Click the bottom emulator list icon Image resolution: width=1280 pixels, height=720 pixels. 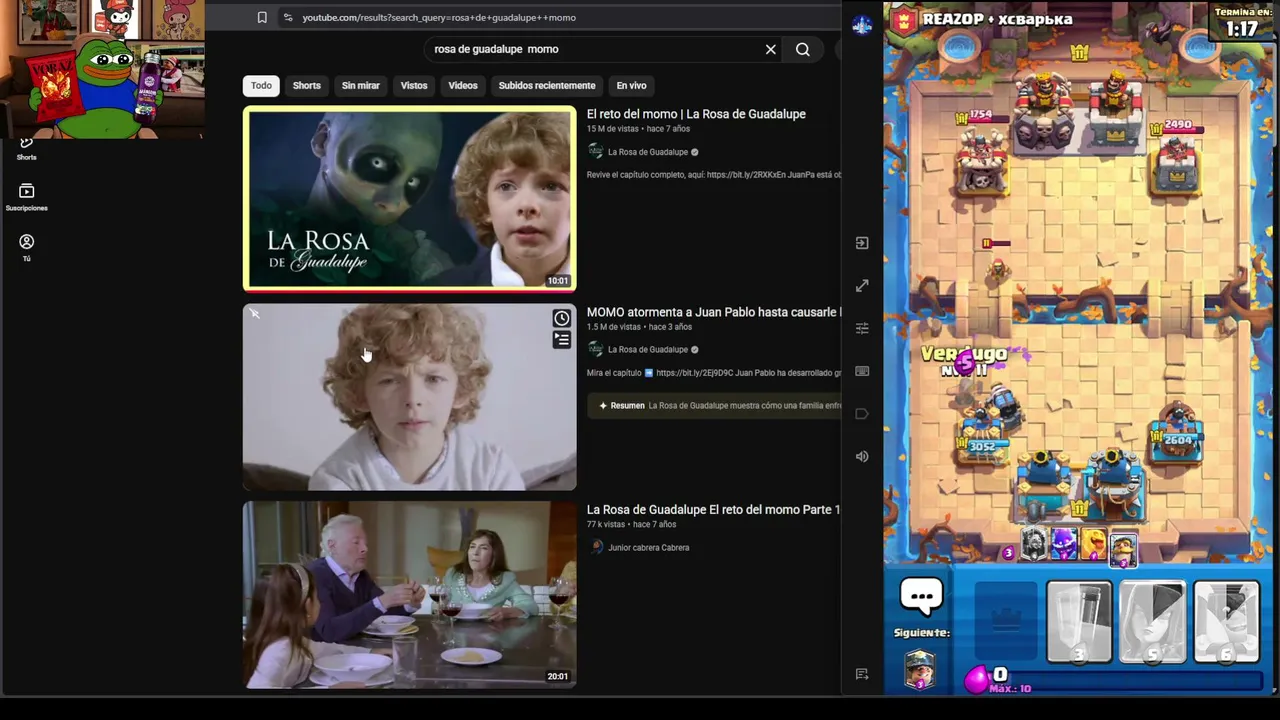pyautogui.click(x=862, y=675)
